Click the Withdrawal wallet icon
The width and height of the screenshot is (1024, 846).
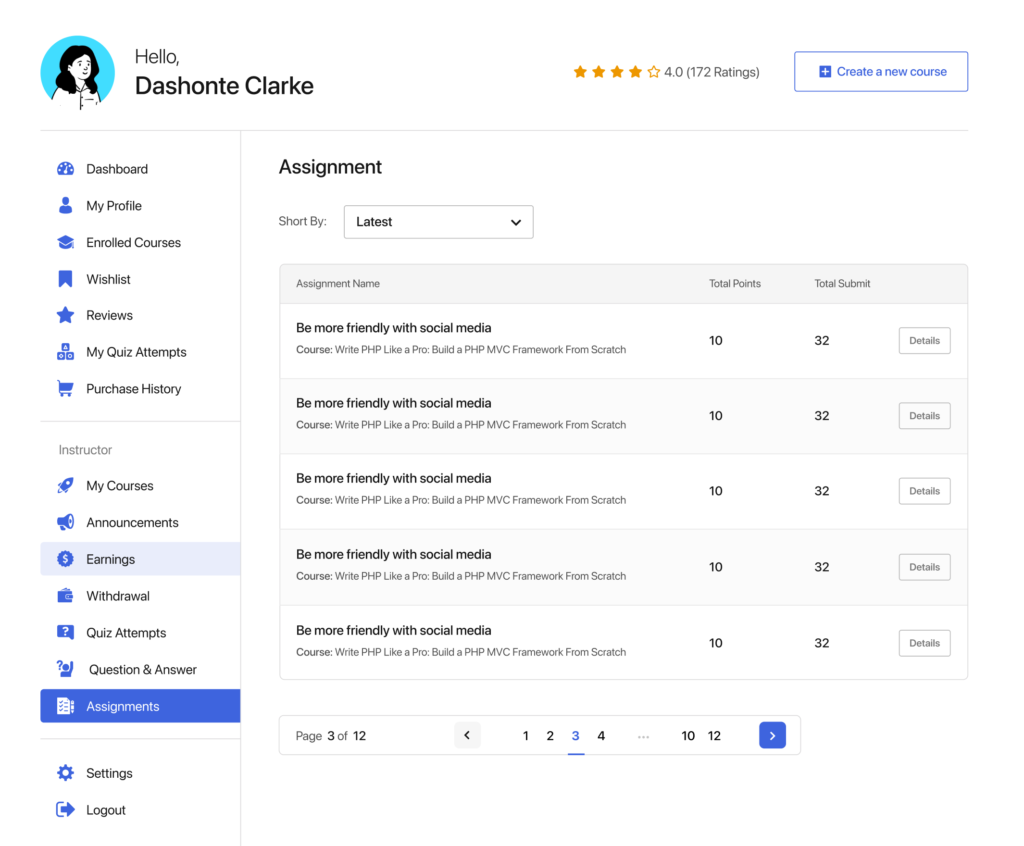click(65, 596)
